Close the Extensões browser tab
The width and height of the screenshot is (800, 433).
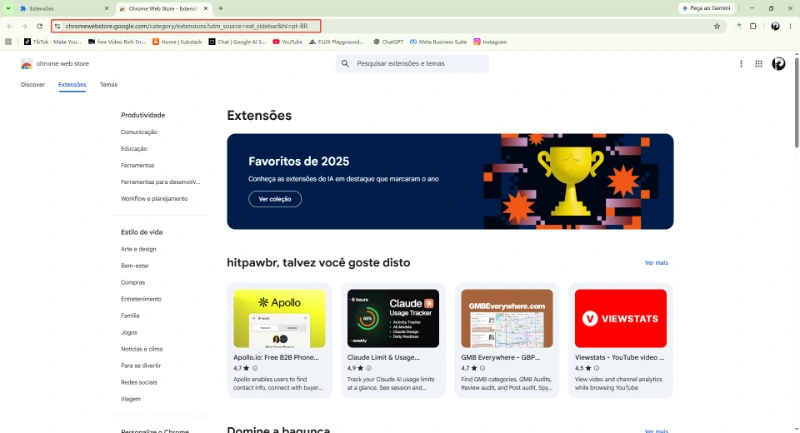coord(106,9)
